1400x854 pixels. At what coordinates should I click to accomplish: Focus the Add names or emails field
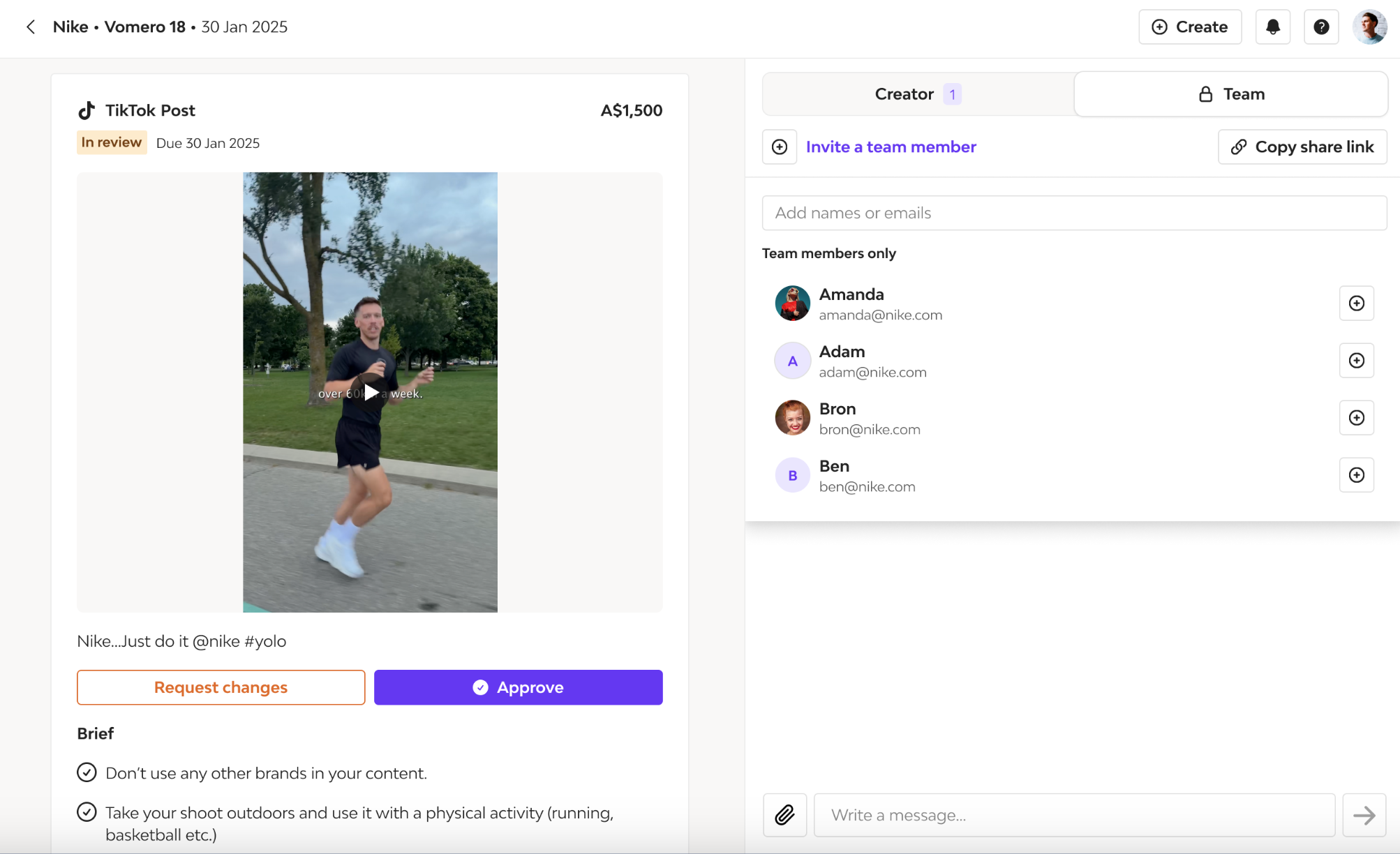1074,213
